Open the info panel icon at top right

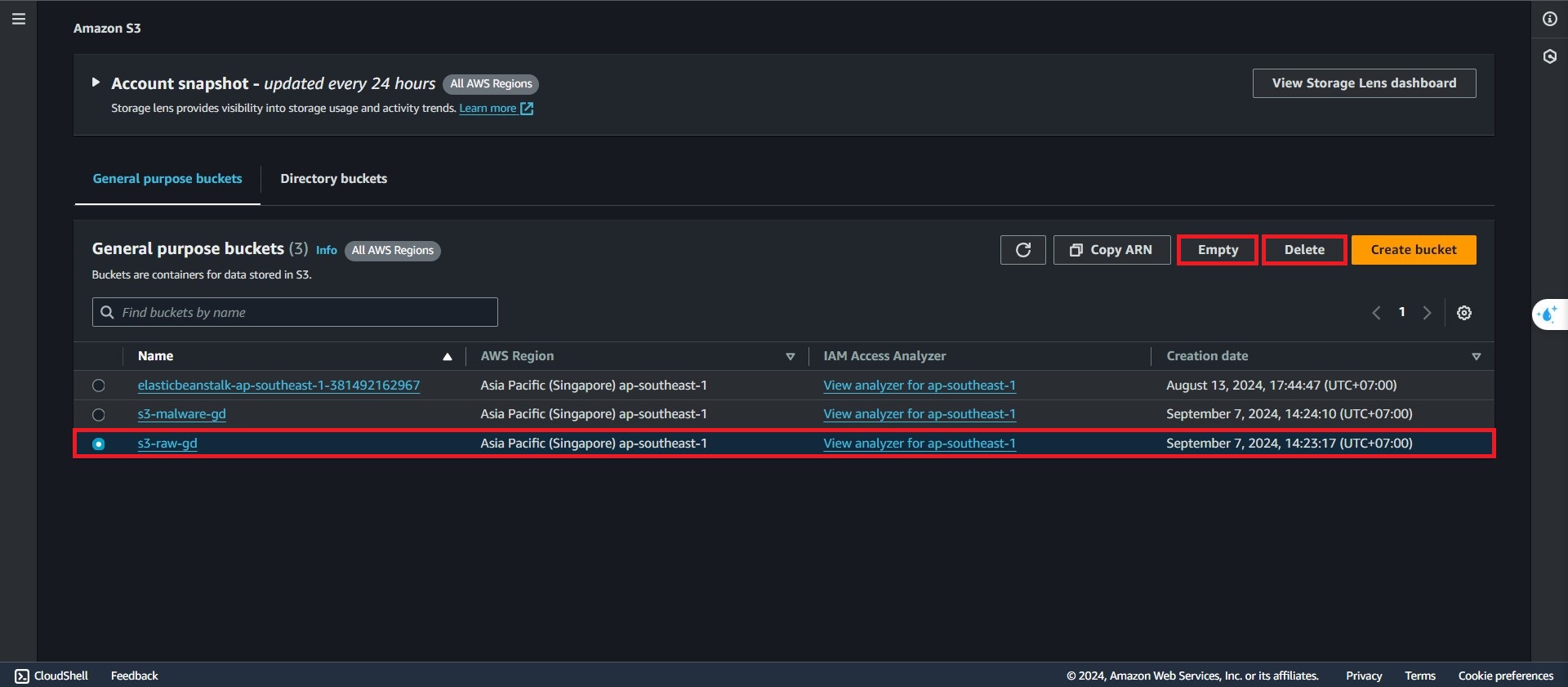pos(1549,19)
